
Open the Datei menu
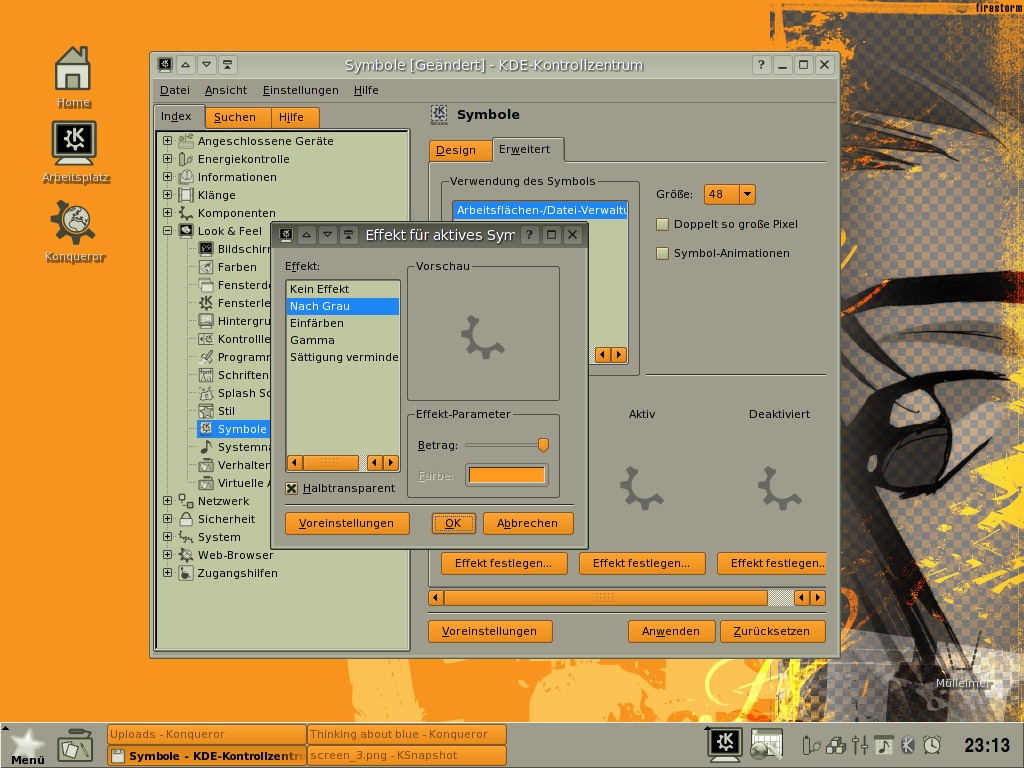[174, 90]
